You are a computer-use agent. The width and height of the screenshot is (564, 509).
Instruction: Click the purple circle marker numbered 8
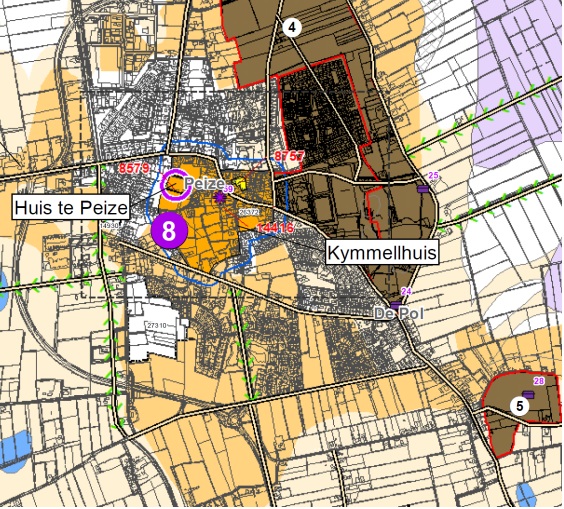[x=169, y=230]
